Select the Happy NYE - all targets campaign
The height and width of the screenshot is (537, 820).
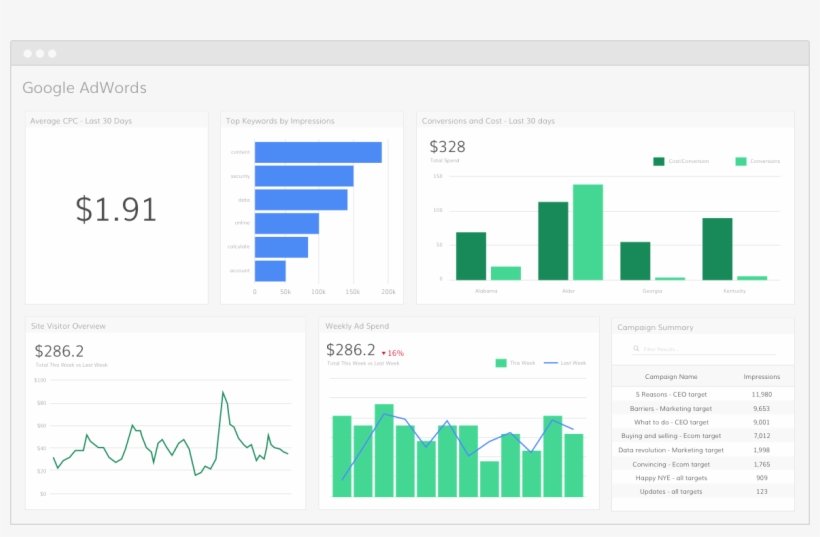[x=672, y=477]
